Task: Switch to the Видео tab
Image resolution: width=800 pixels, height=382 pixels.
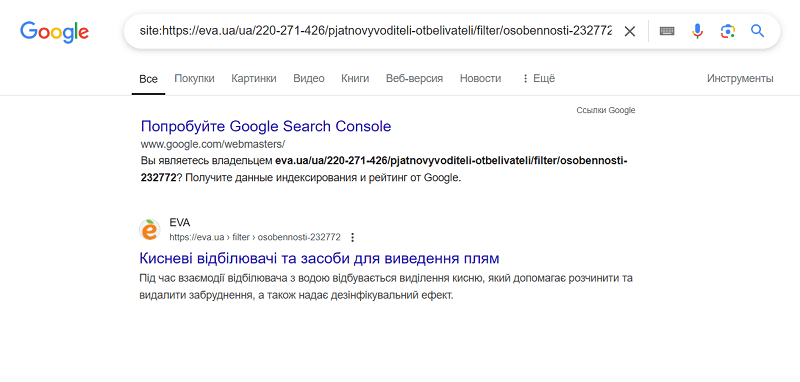Action: pyautogui.click(x=309, y=79)
